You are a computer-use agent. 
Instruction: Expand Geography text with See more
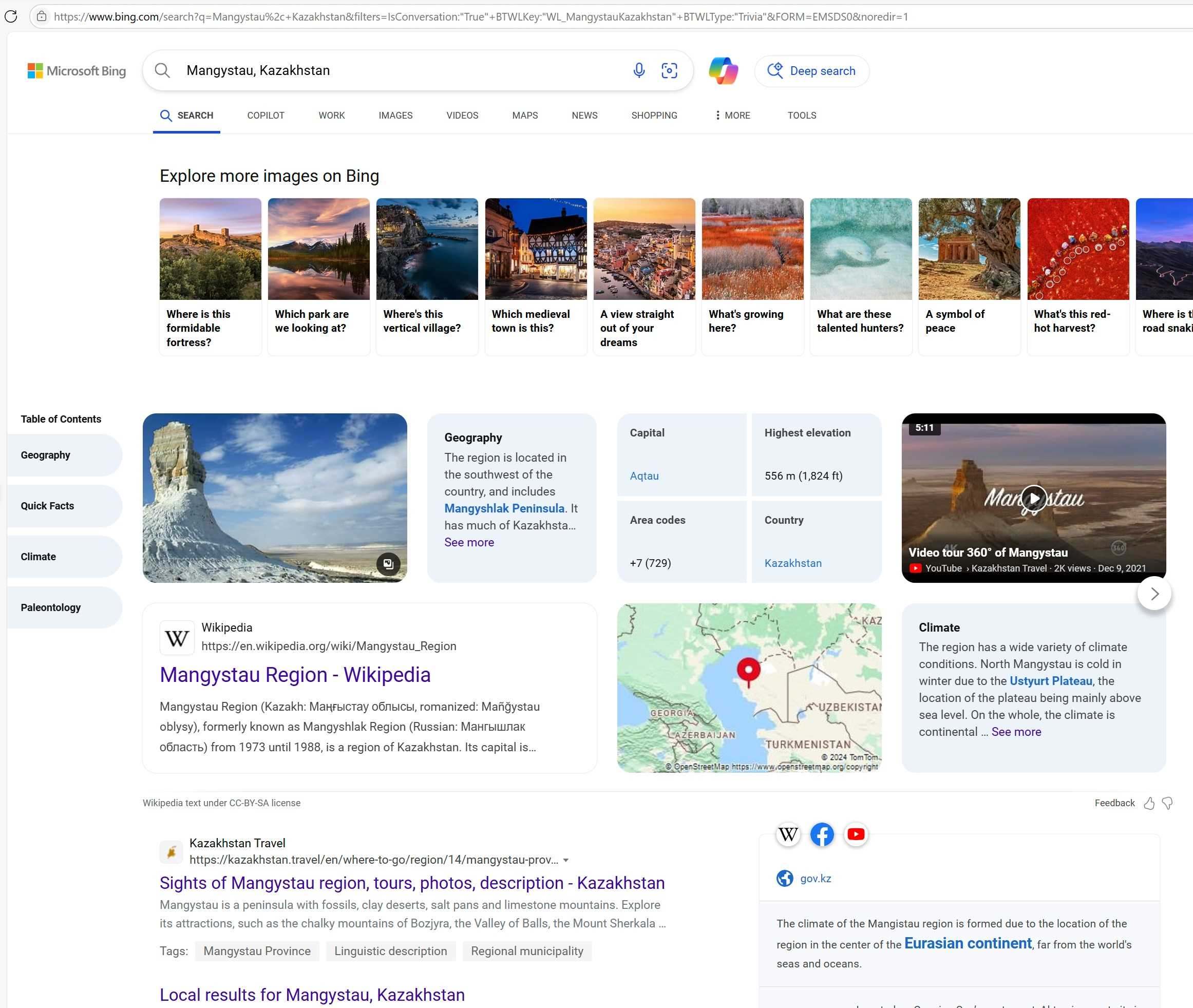pyautogui.click(x=469, y=542)
